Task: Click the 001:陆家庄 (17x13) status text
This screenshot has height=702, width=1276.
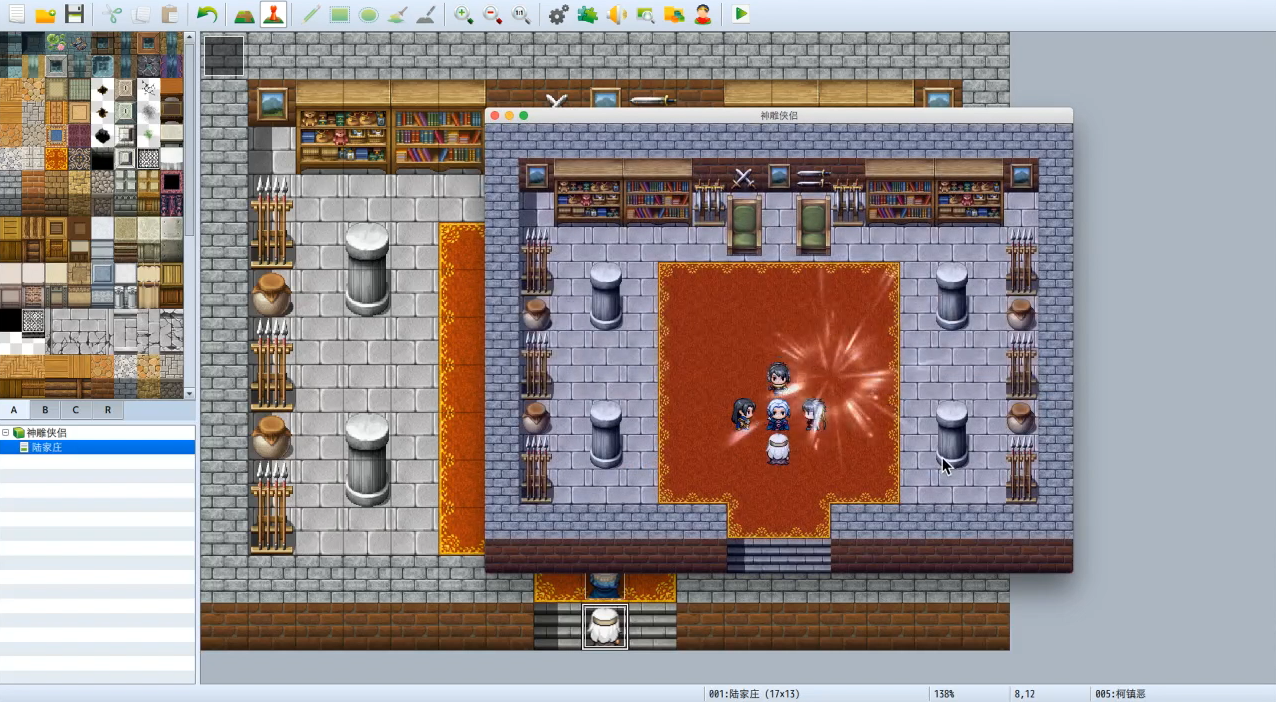Action: 754,693
